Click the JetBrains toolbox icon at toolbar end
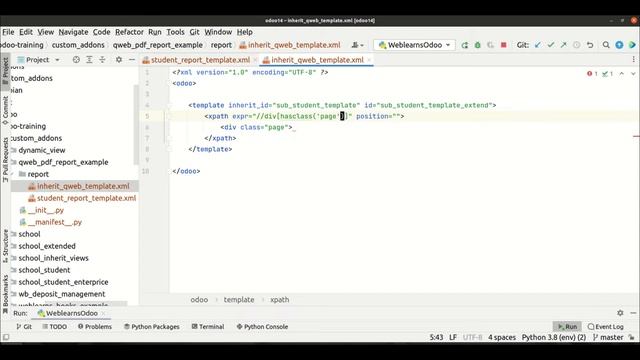Image resolution: width=640 pixels, height=360 pixels. (632, 45)
